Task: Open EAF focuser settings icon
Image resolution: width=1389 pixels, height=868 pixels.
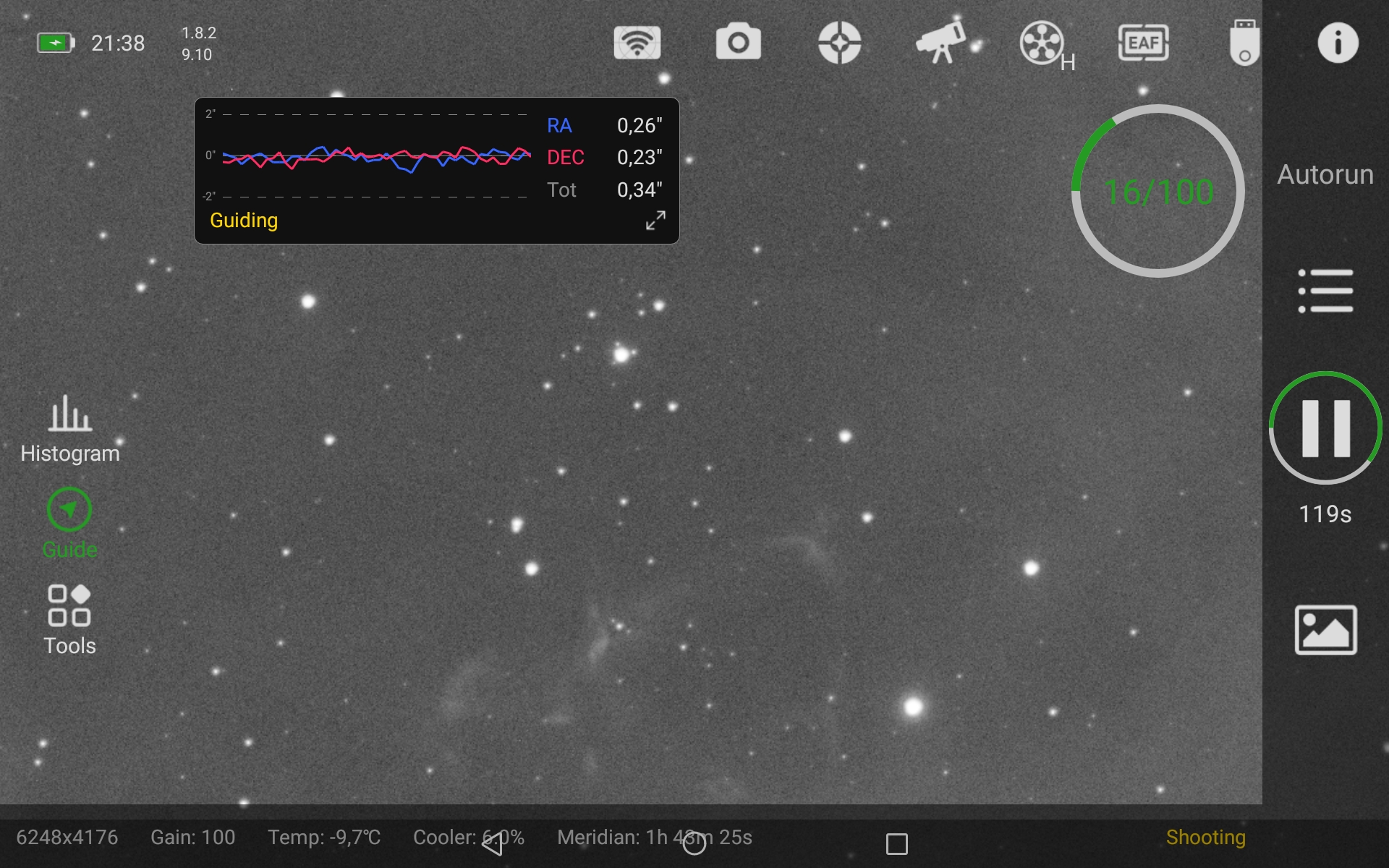Action: 1143,43
